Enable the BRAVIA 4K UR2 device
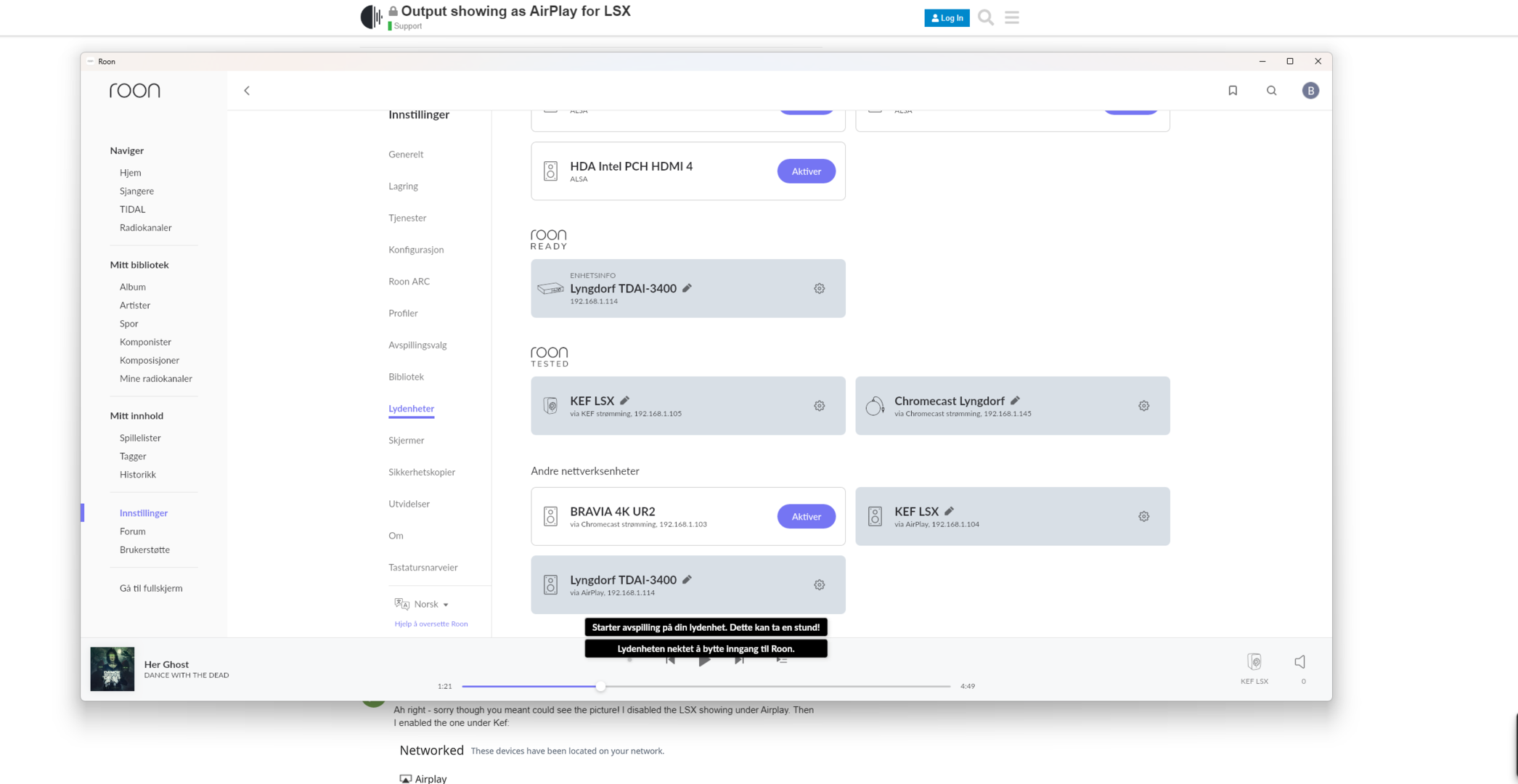The image size is (1518, 784). click(806, 516)
